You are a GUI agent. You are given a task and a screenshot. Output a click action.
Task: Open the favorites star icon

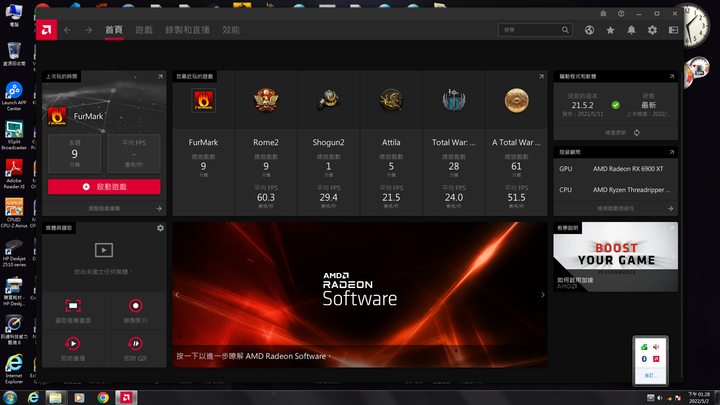[x=610, y=30]
